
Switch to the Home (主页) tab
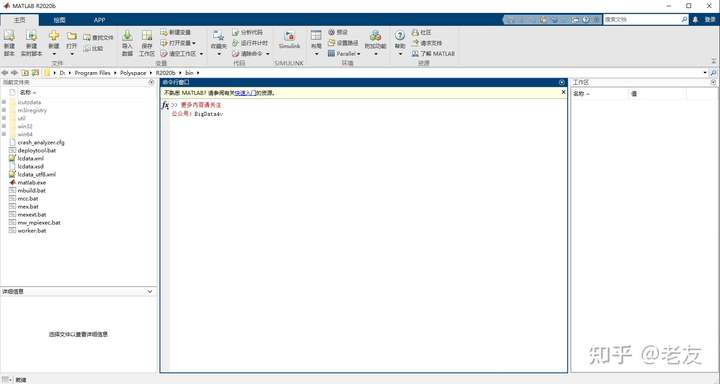pyautogui.click(x=20, y=20)
